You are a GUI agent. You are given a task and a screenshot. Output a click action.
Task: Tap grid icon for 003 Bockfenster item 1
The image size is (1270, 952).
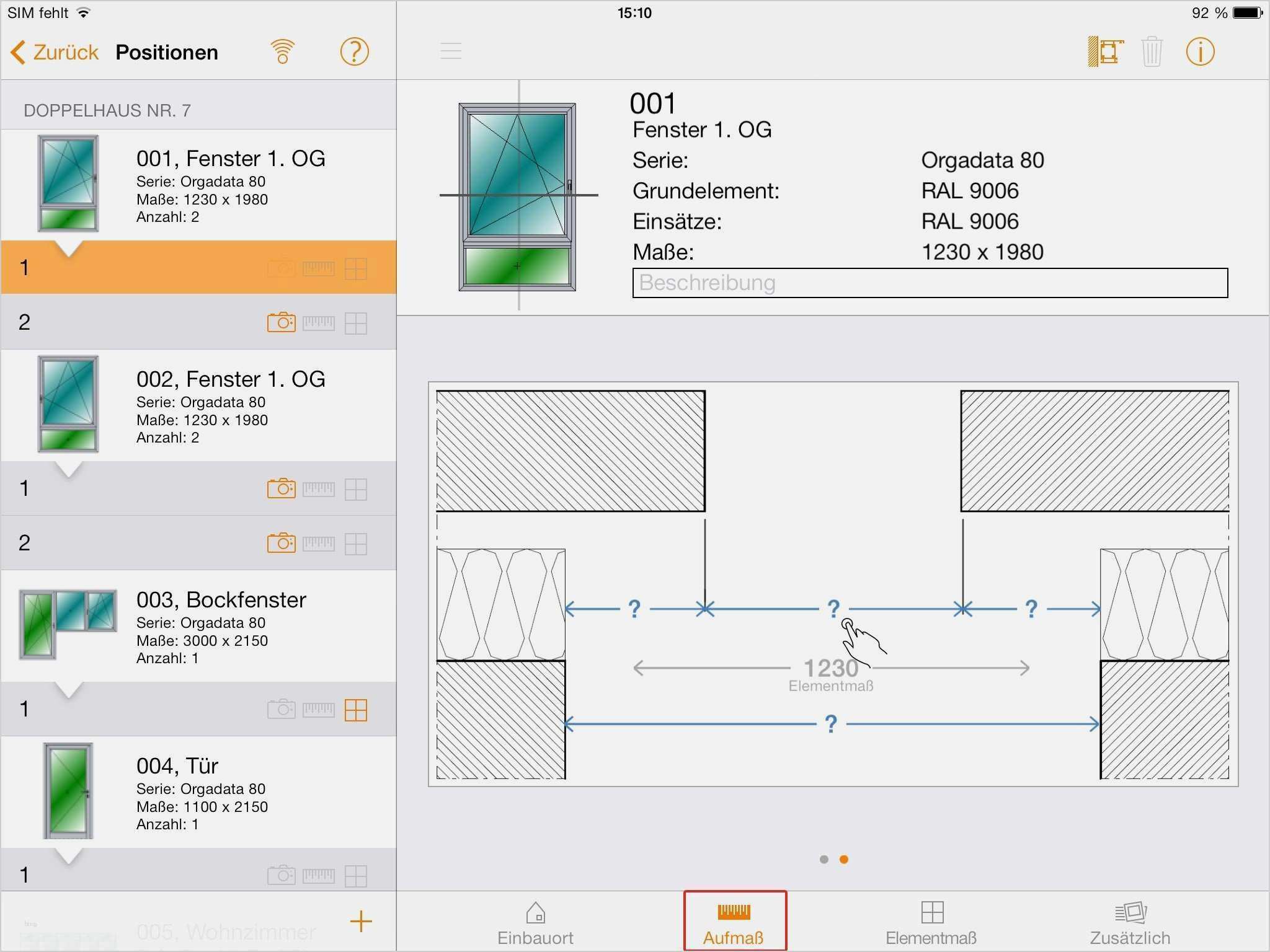356,710
